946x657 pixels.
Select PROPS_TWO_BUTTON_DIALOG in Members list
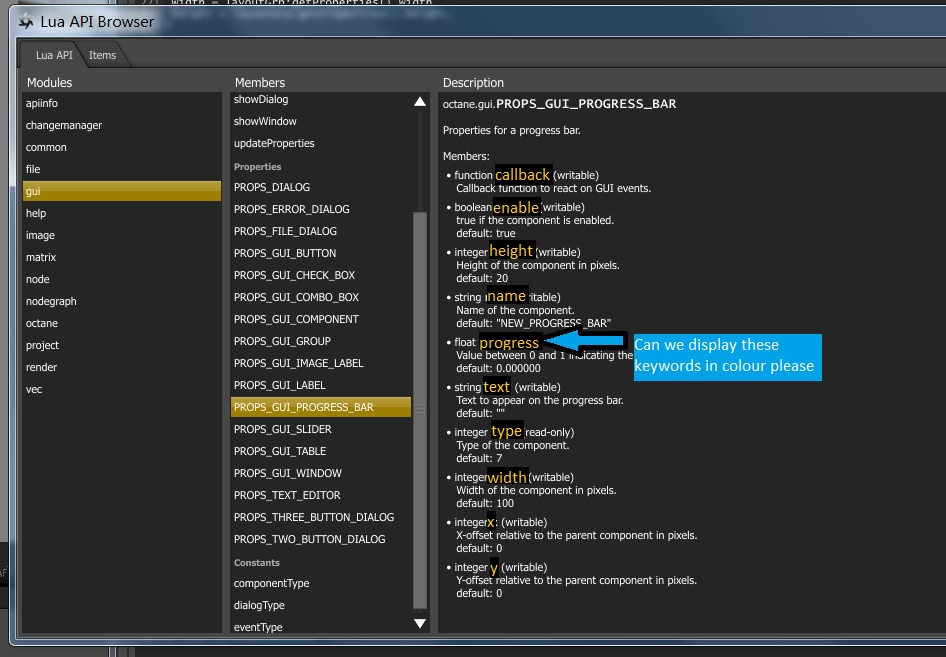pyautogui.click(x=321, y=540)
